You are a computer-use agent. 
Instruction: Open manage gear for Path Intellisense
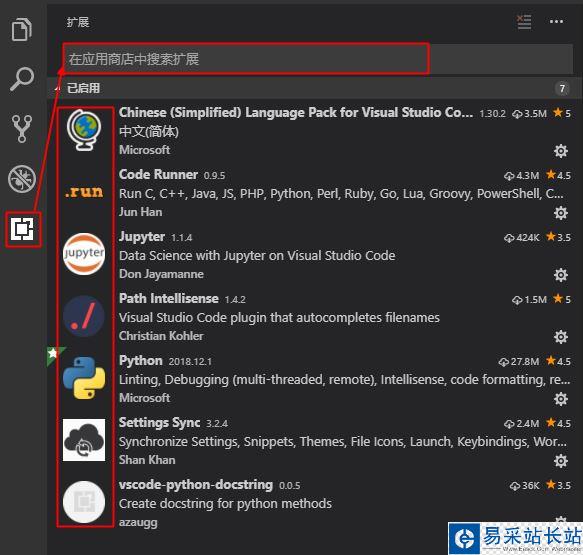pos(561,337)
